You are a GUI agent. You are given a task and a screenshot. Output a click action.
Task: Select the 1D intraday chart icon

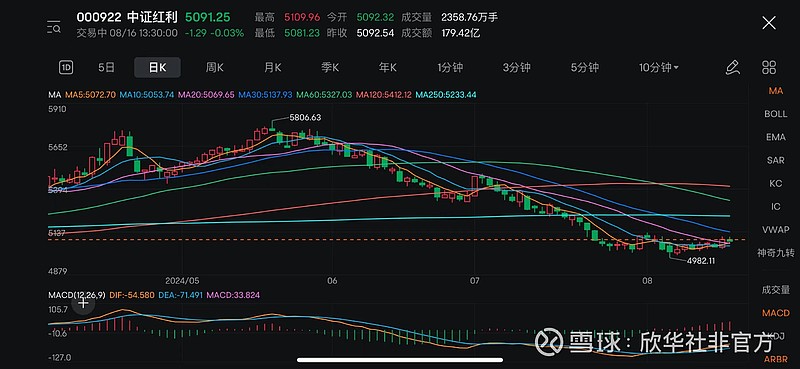coord(66,67)
